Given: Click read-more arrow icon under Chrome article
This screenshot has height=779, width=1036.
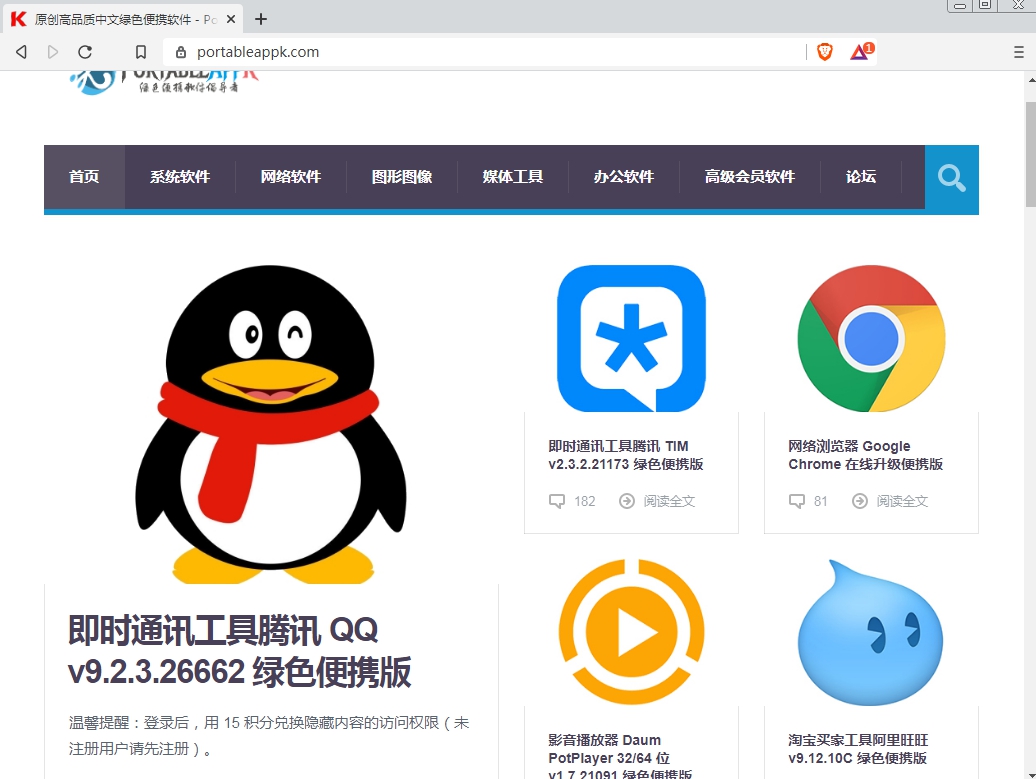Looking at the screenshot, I should [860, 501].
